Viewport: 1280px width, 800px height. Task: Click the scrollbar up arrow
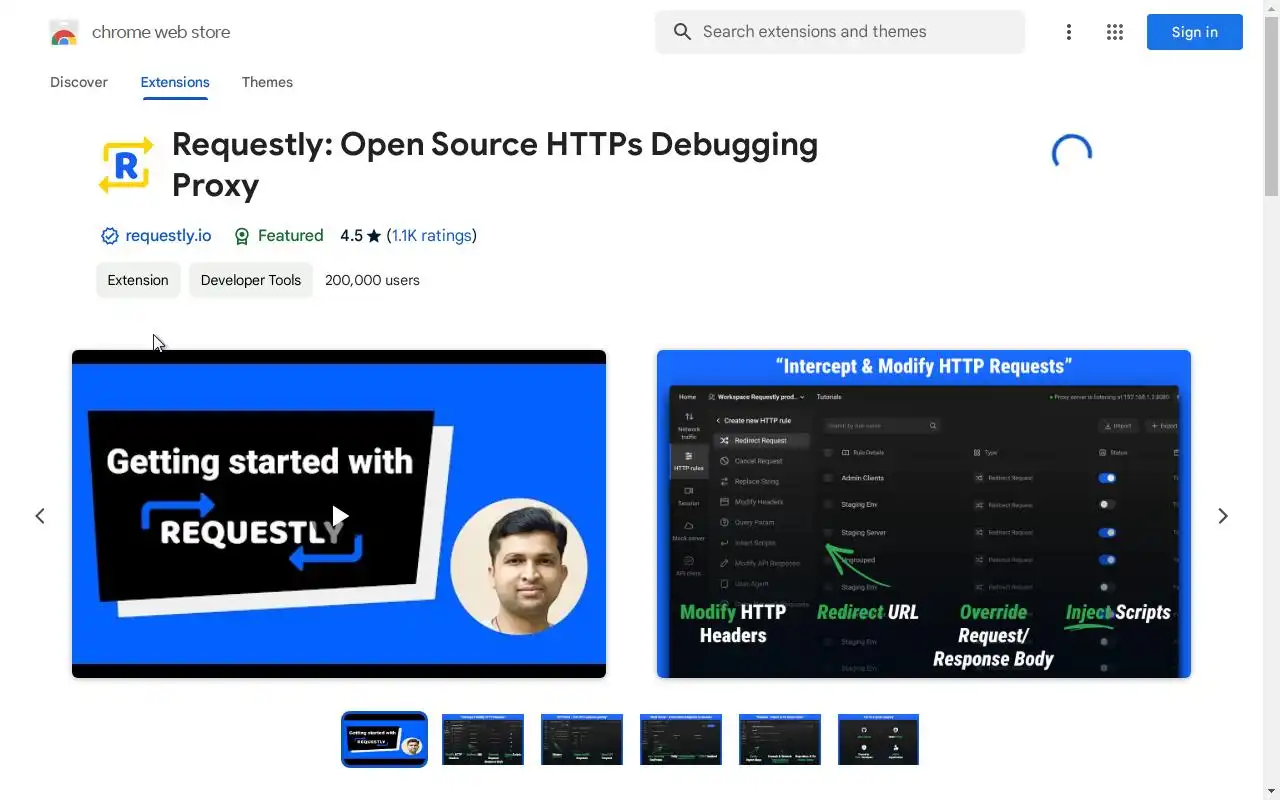(x=1271, y=7)
